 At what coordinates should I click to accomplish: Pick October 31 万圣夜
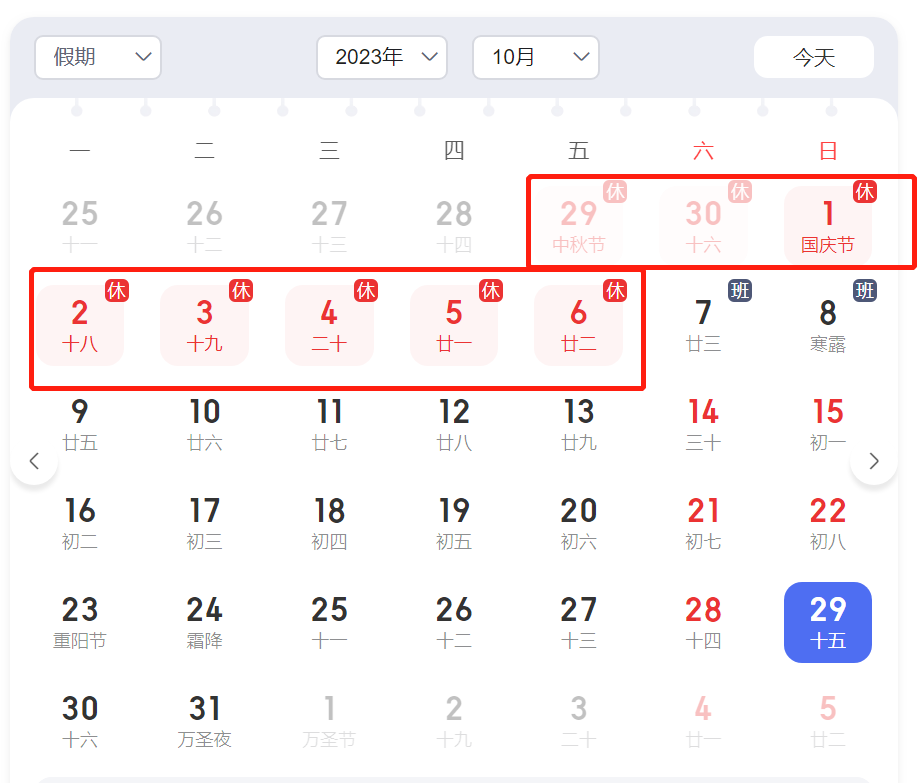tap(205, 721)
